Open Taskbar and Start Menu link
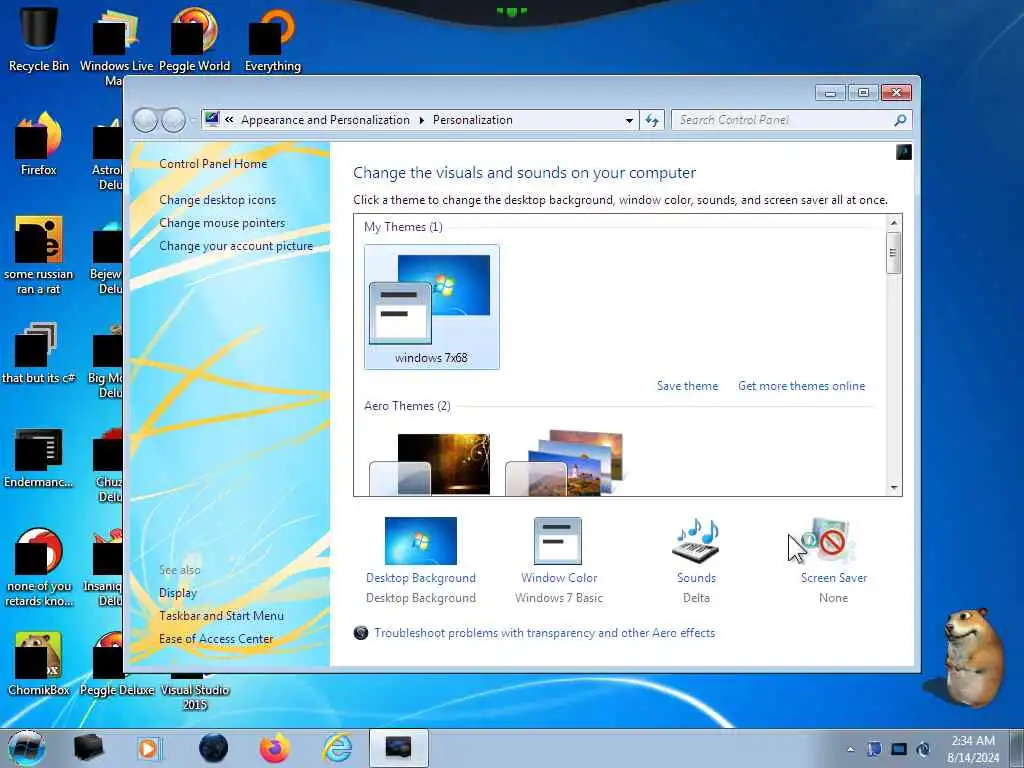The height and width of the screenshot is (768, 1024). [221, 616]
